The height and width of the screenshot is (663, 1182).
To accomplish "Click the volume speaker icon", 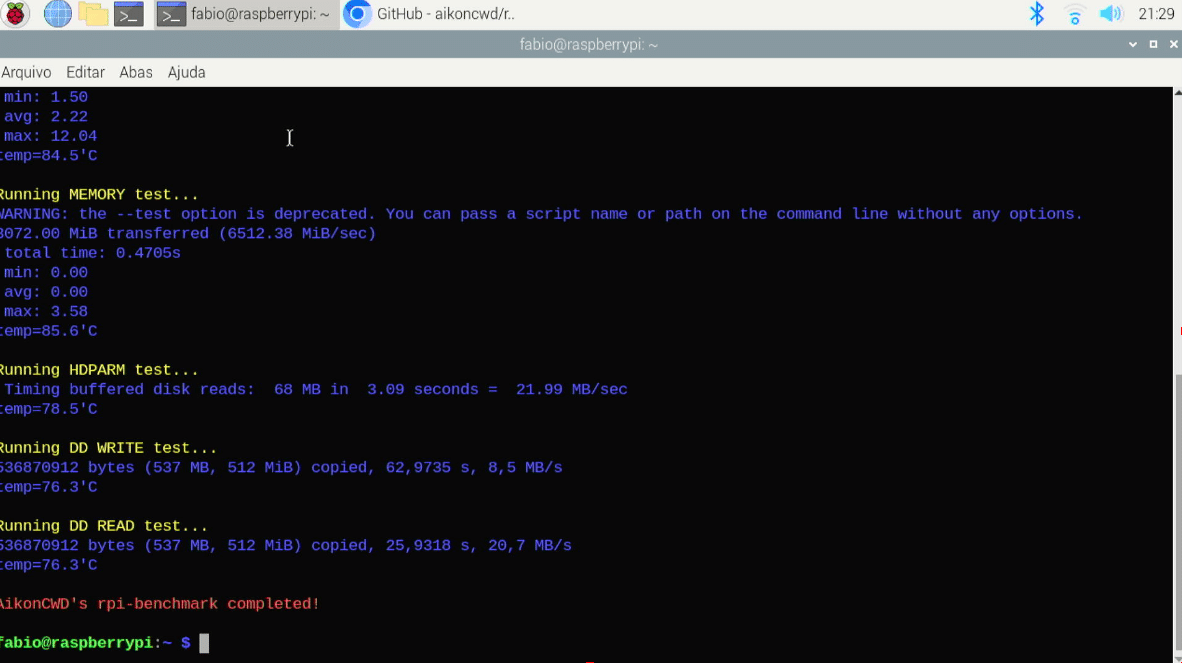I will pyautogui.click(x=1110, y=14).
